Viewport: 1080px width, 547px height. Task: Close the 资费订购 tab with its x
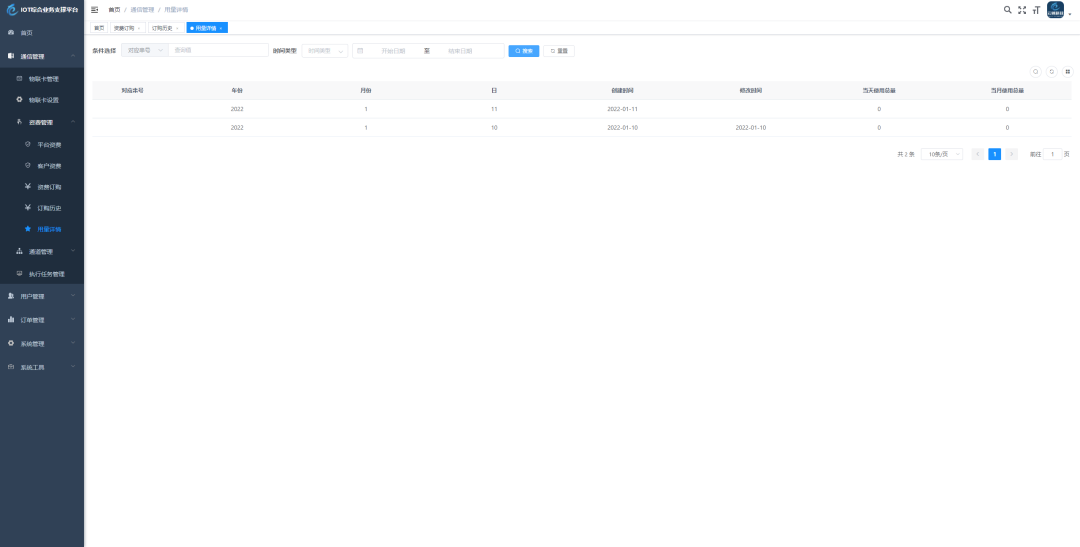[138, 28]
